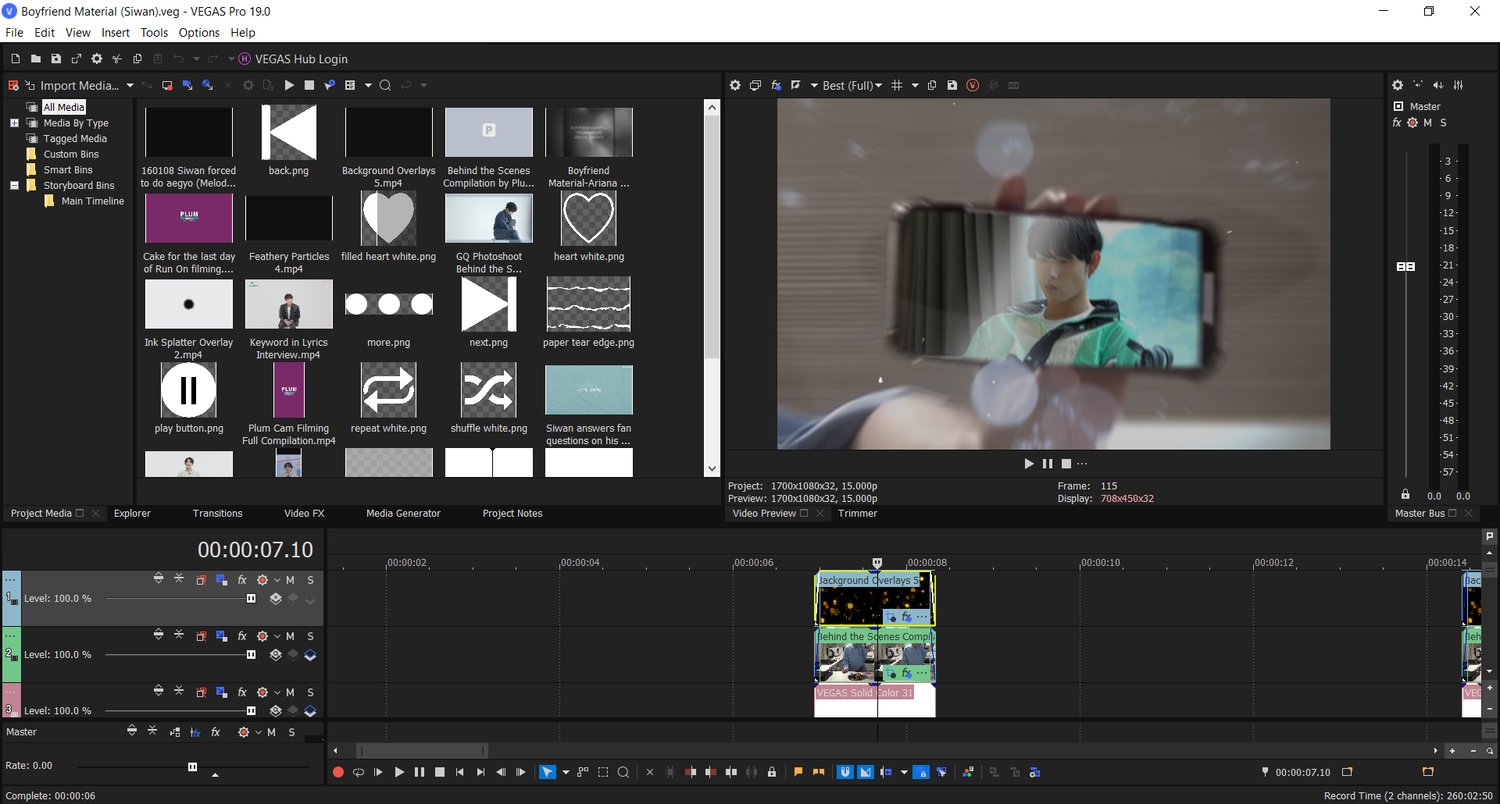1500x804 pixels.
Task: Open the Import Media dropdown arrow
Action: tap(130, 85)
